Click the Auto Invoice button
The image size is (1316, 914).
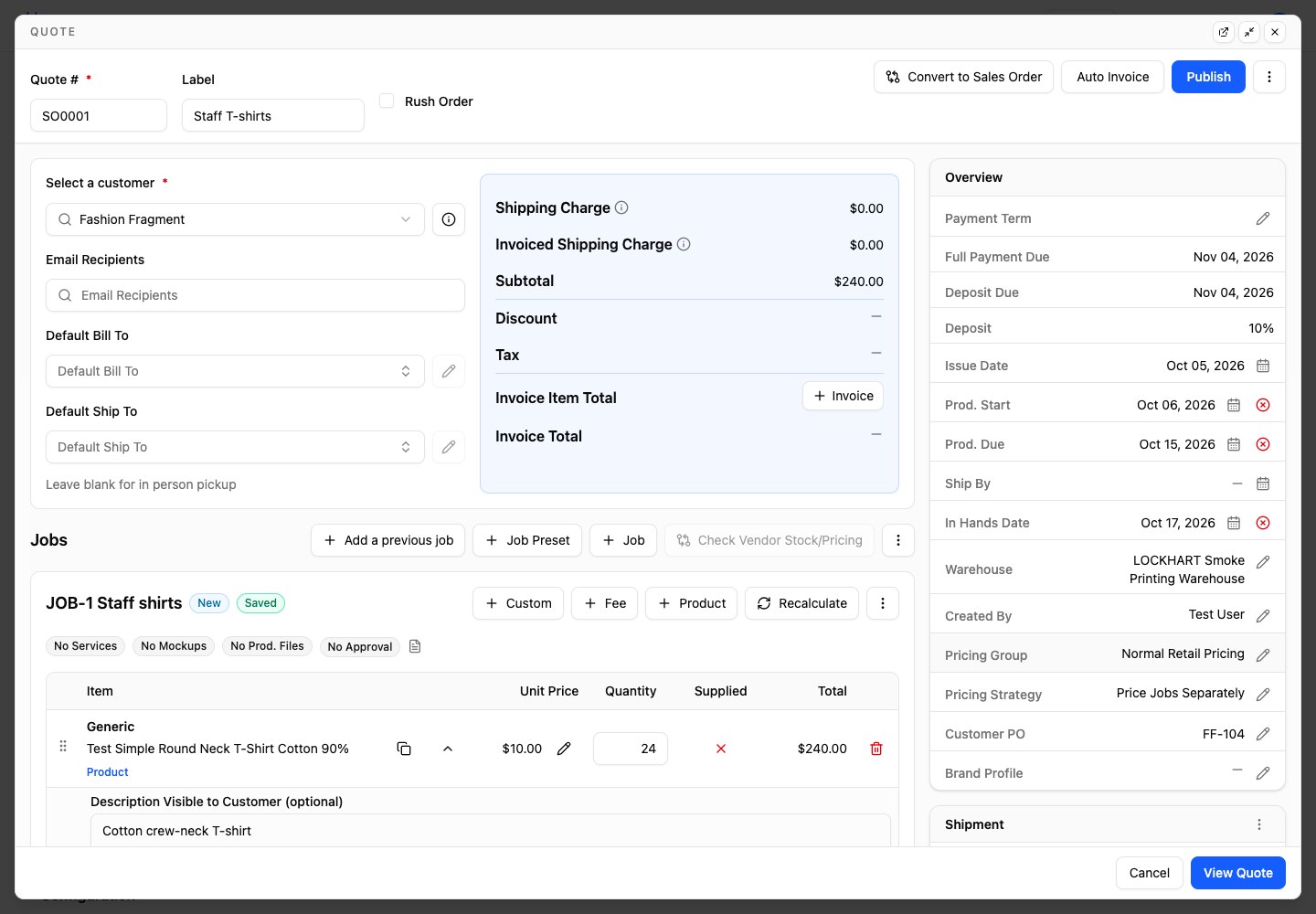coord(1112,77)
